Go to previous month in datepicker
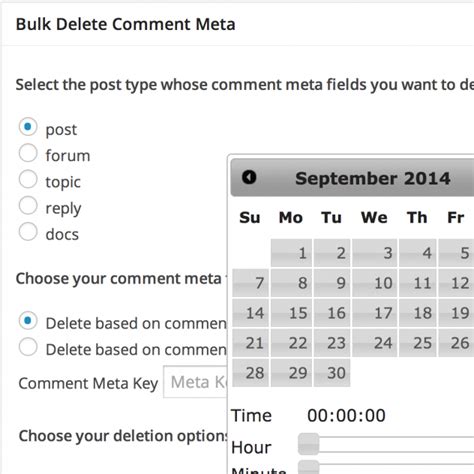This screenshot has height=474, width=474. pyautogui.click(x=249, y=177)
